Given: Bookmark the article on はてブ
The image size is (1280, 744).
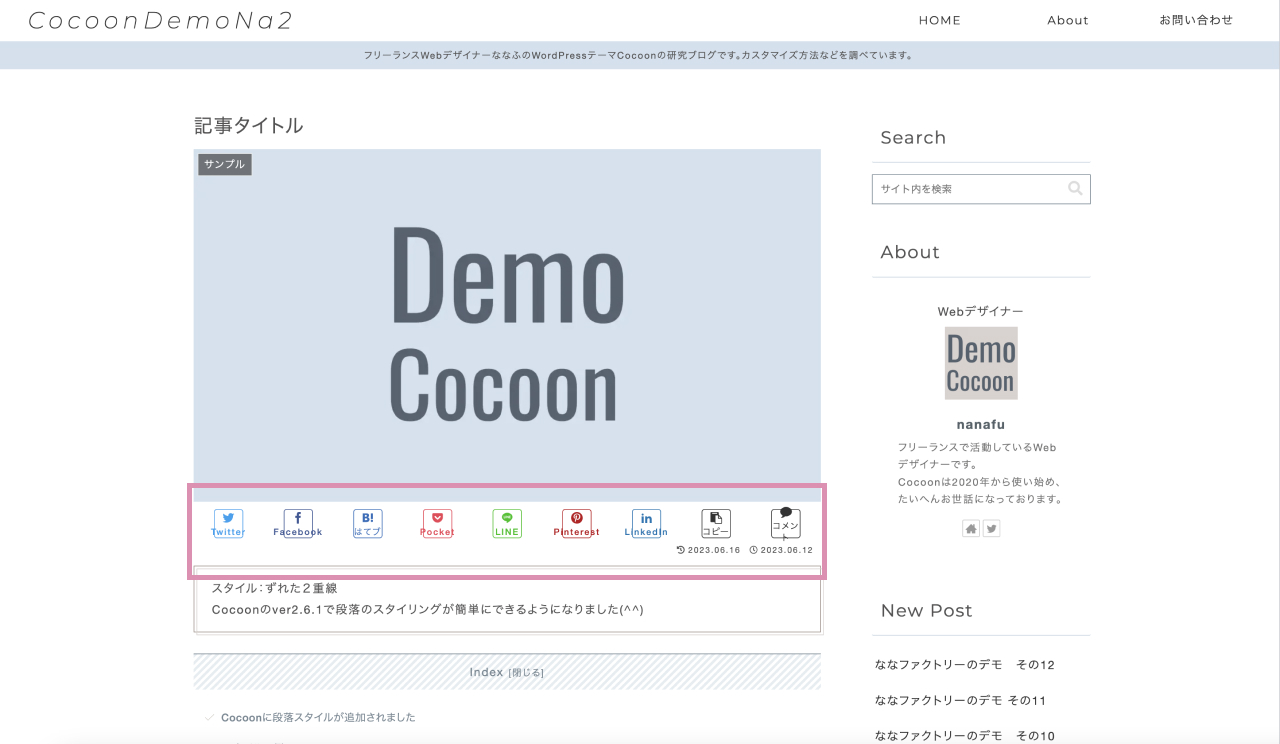Looking at the screenshot, I should click(x=367, y=522).
